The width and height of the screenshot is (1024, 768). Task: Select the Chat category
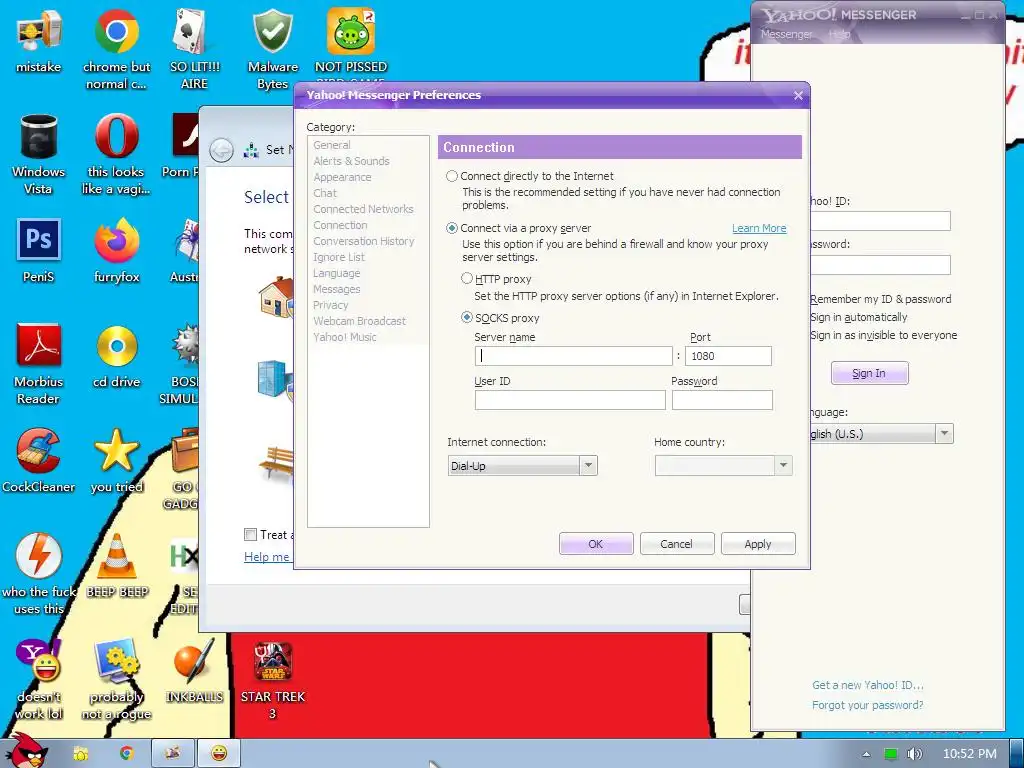click(325, 193)
